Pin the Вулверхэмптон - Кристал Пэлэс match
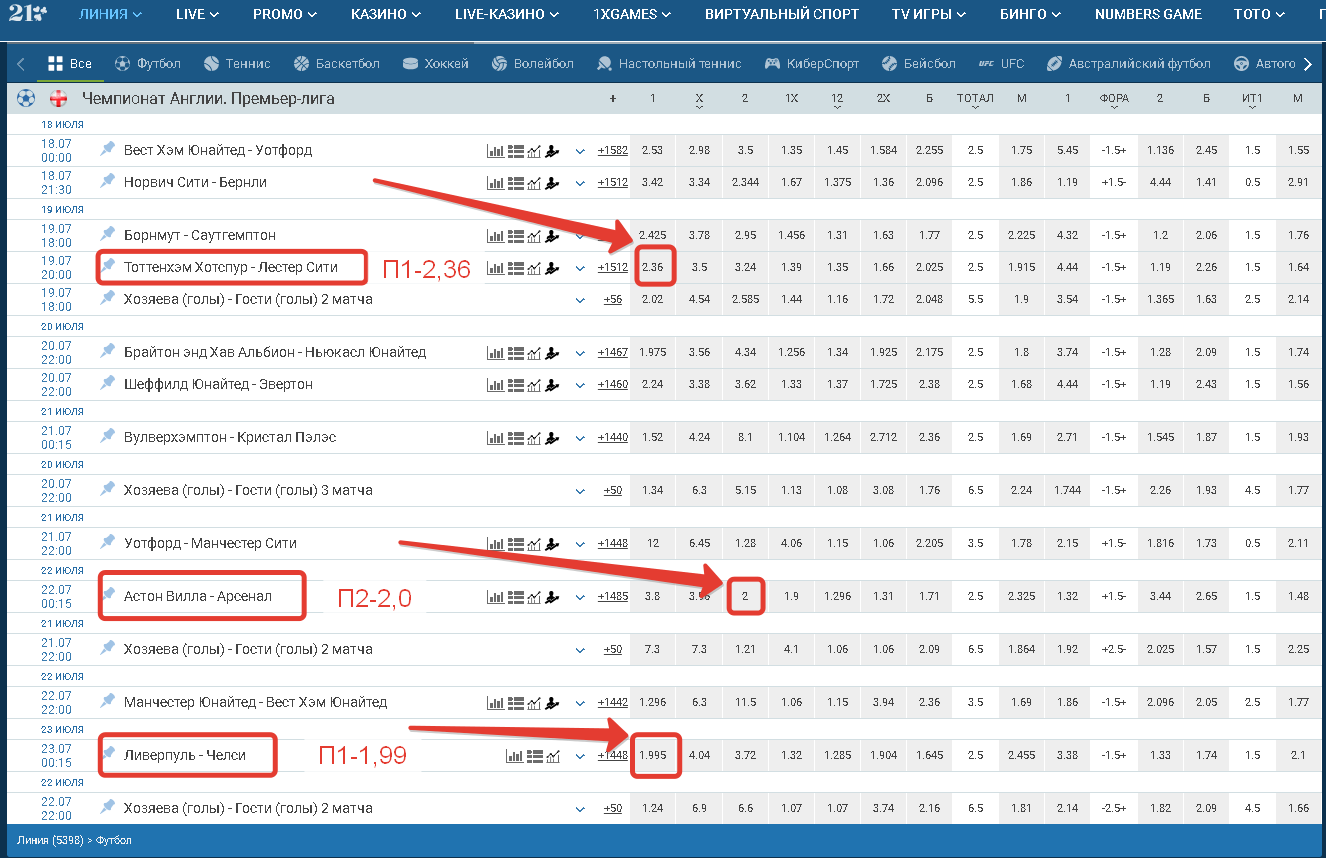 pos(108,436)
